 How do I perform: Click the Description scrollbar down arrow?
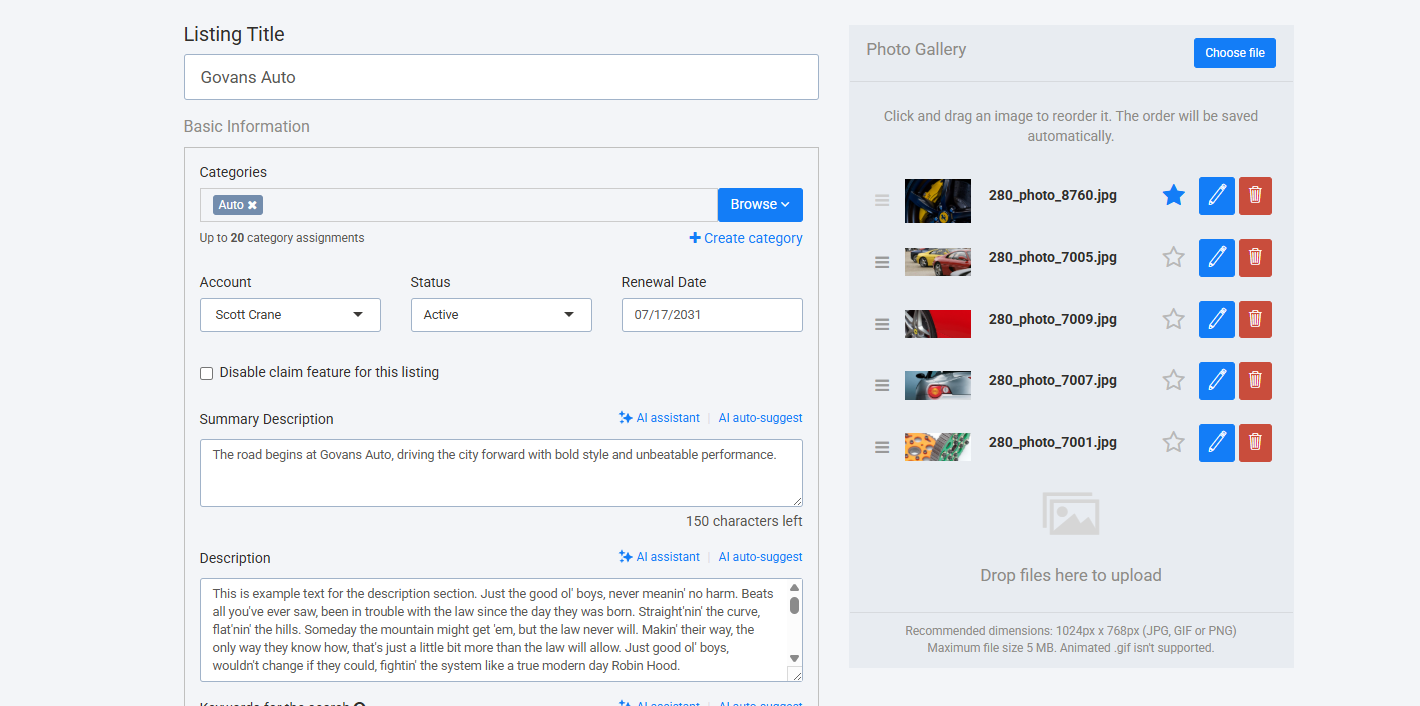(795, 658)
